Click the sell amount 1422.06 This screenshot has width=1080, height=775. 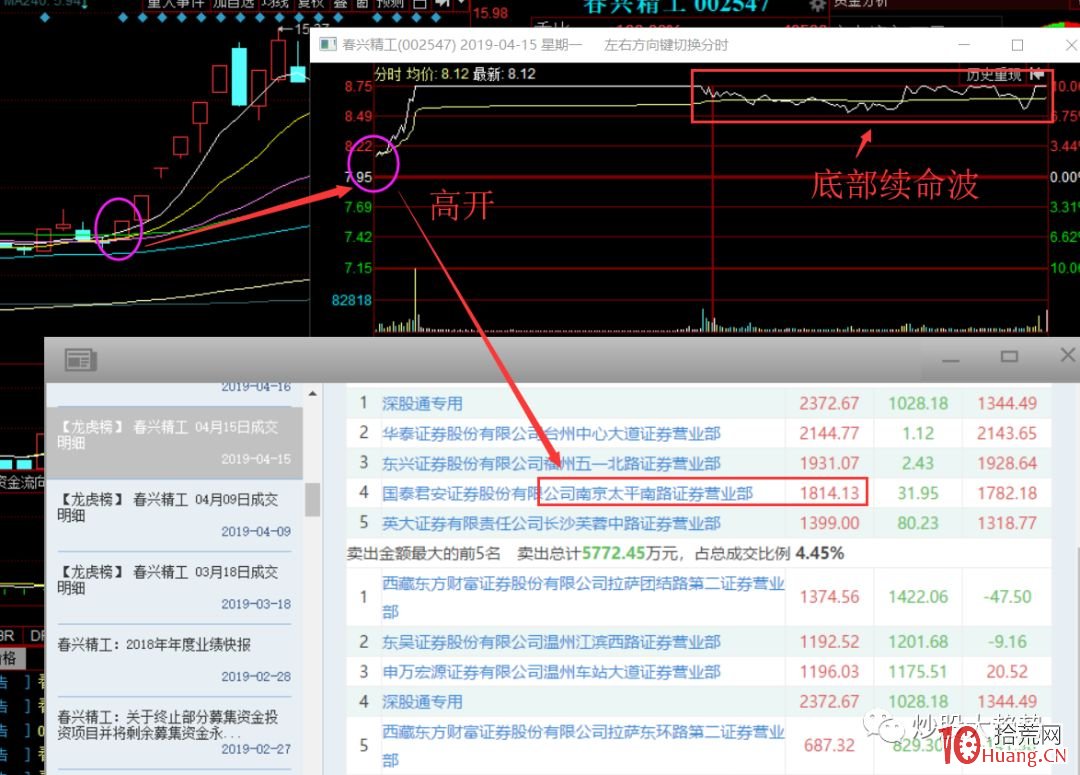[x=918, y=597]
